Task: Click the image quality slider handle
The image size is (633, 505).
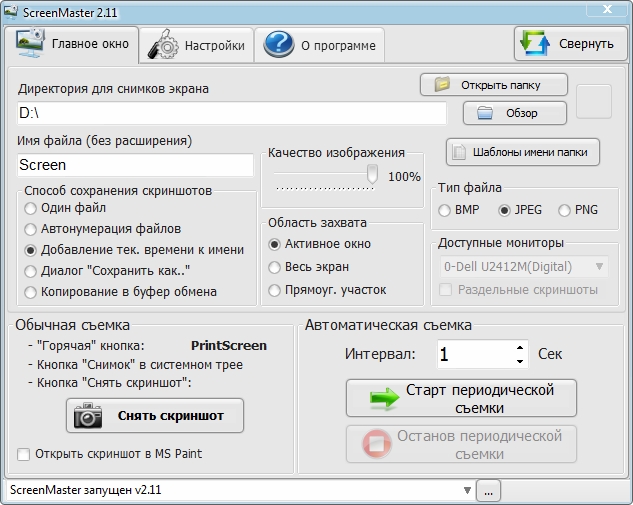Action: 372,174
